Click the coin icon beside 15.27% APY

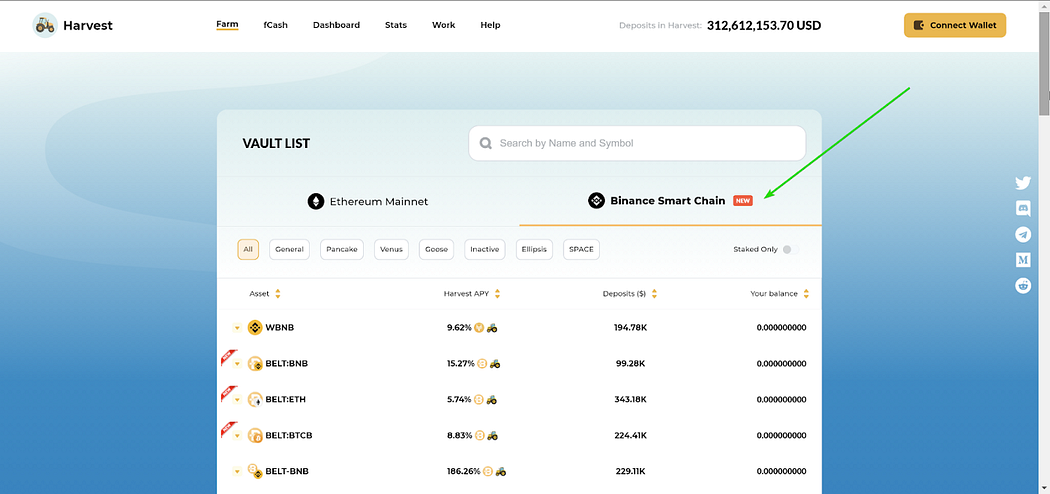tap(481, 363)
